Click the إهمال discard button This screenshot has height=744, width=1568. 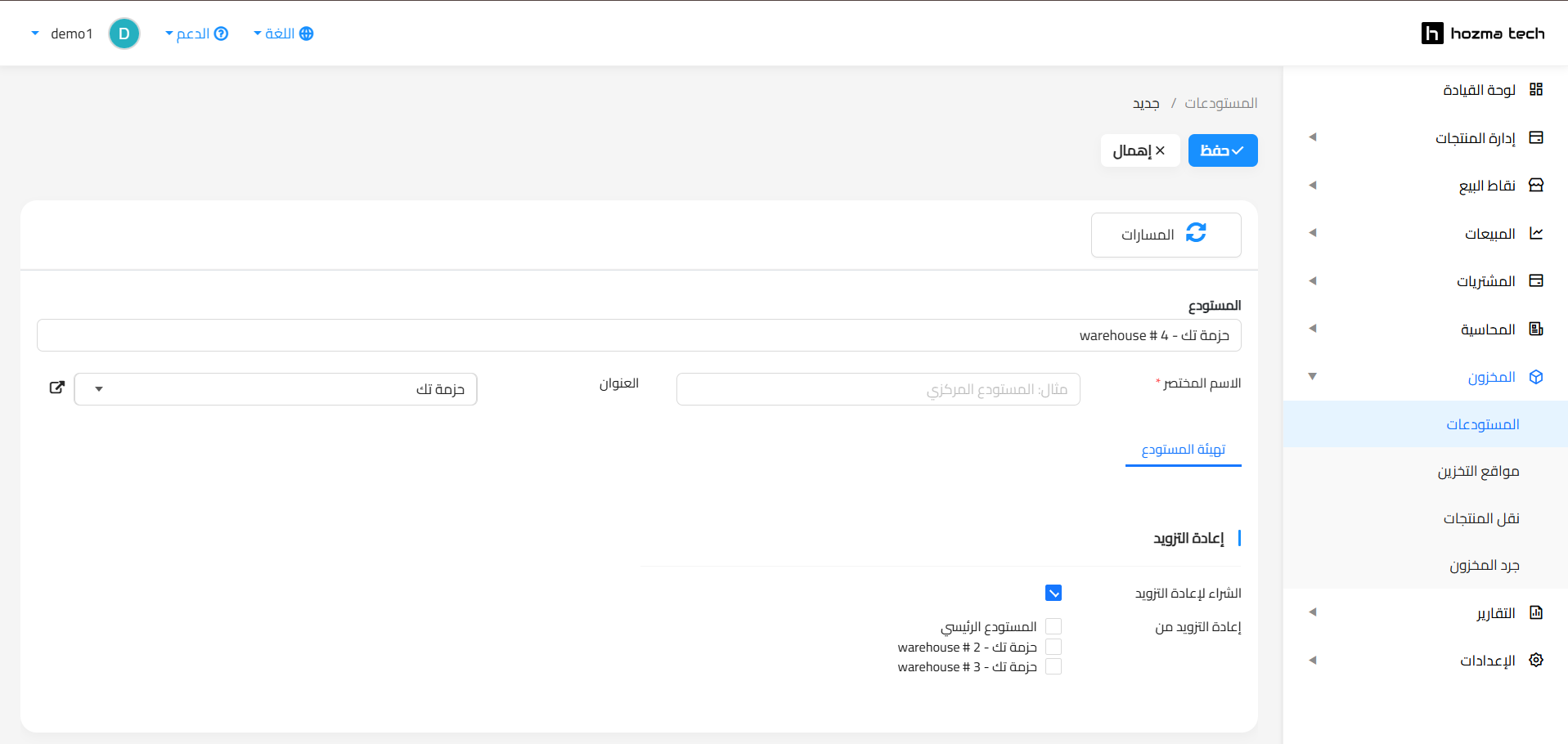[1139, 150]
